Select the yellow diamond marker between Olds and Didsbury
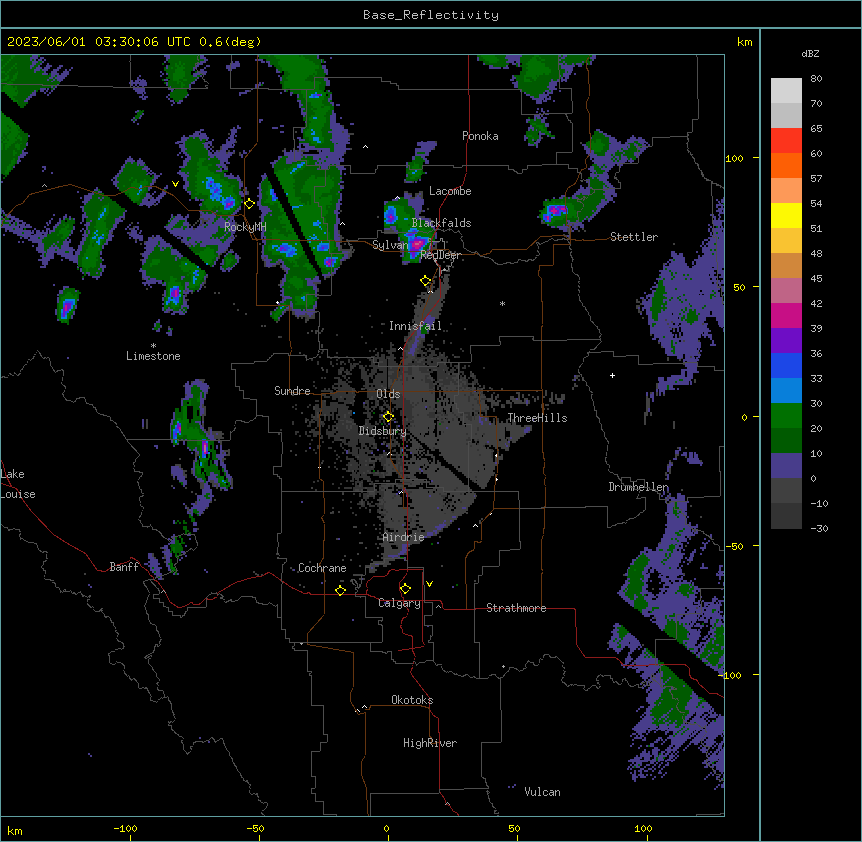Image resolution: width=862 pixels, height=842 pixels. 388,417
